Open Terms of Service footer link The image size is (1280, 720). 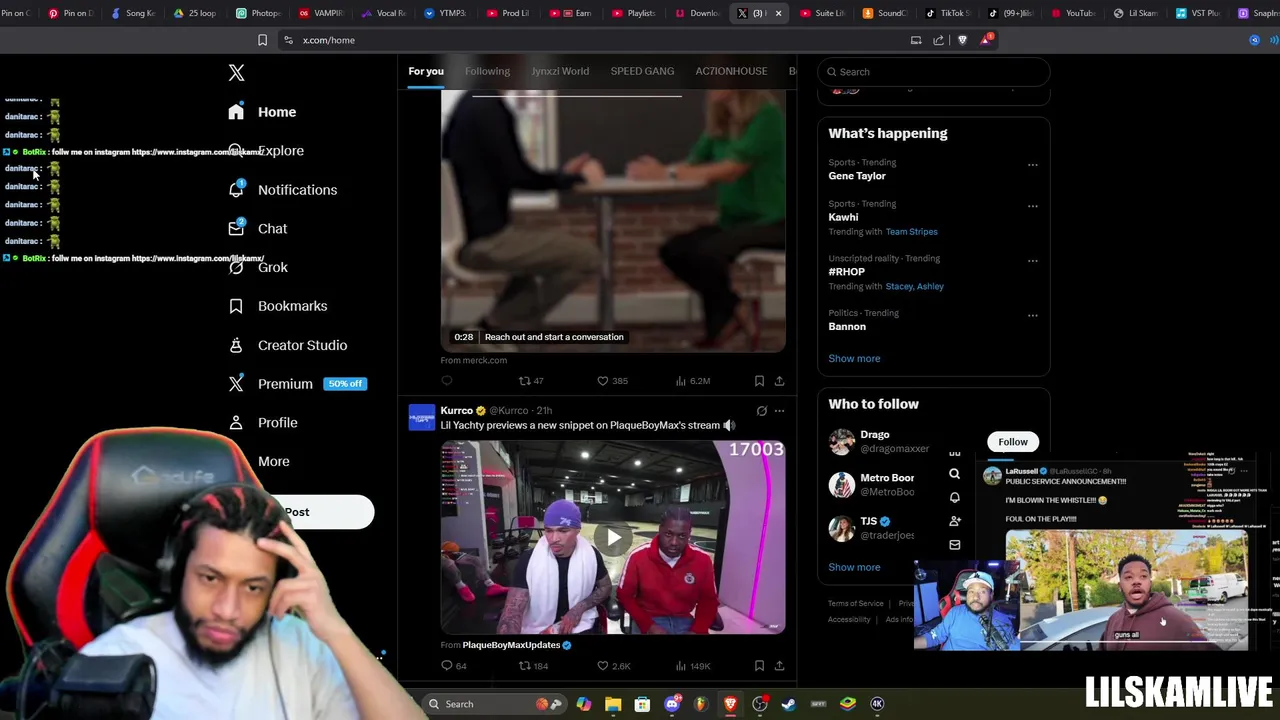pos(855,604)
